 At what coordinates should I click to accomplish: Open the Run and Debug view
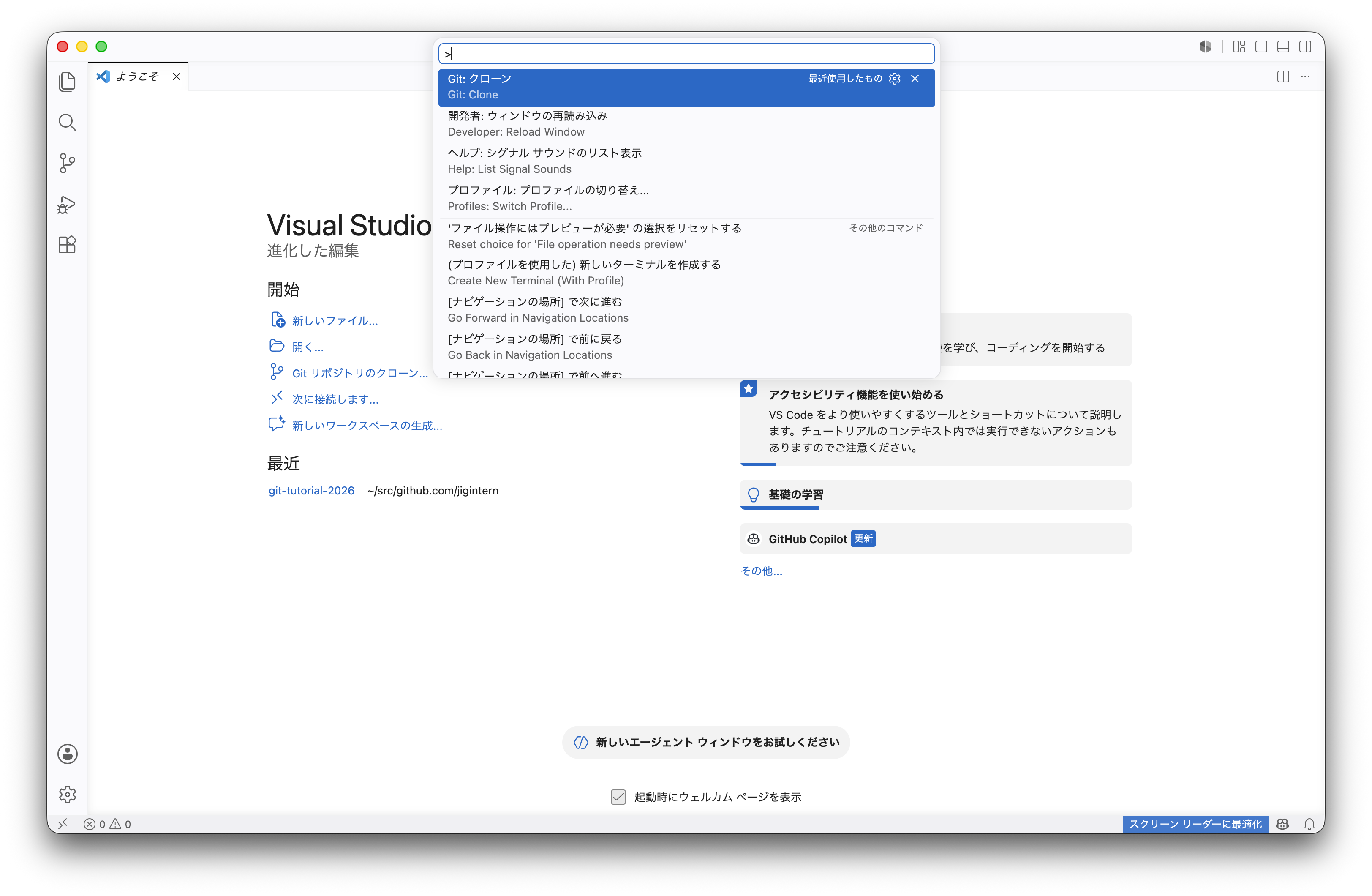[68, 204]
